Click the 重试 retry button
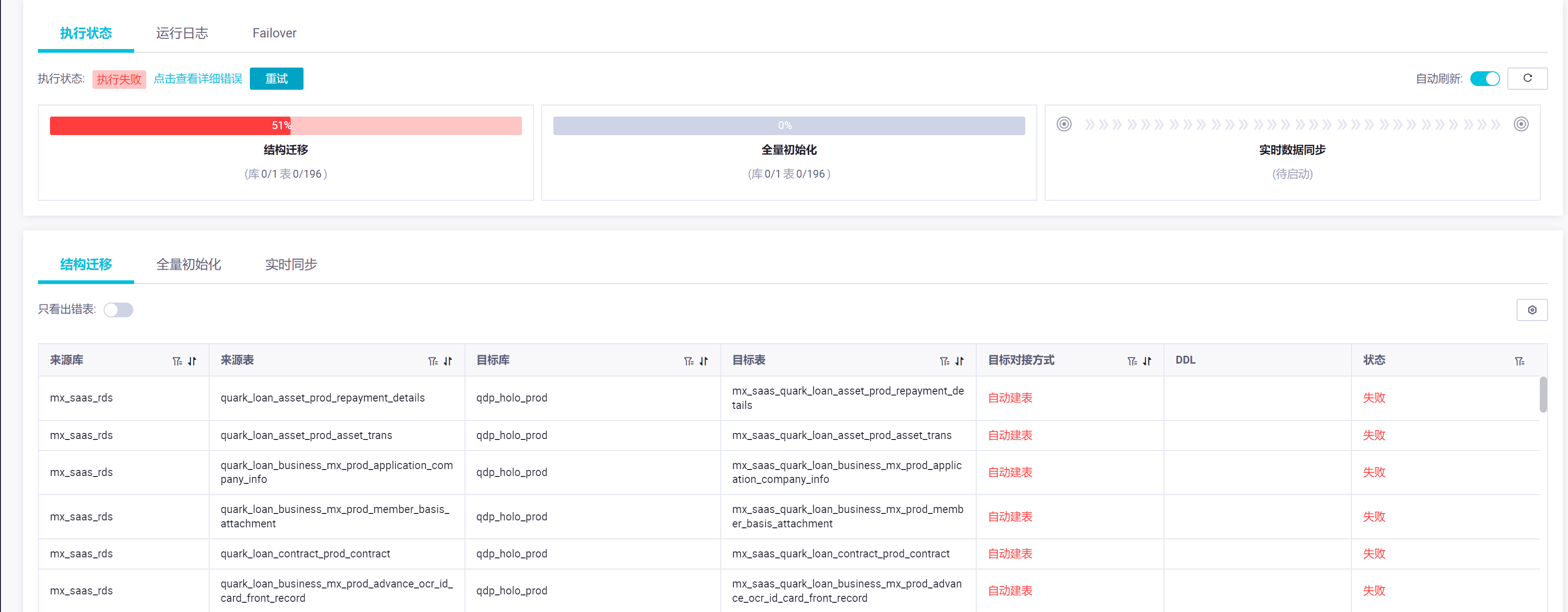 pos(276,79)
